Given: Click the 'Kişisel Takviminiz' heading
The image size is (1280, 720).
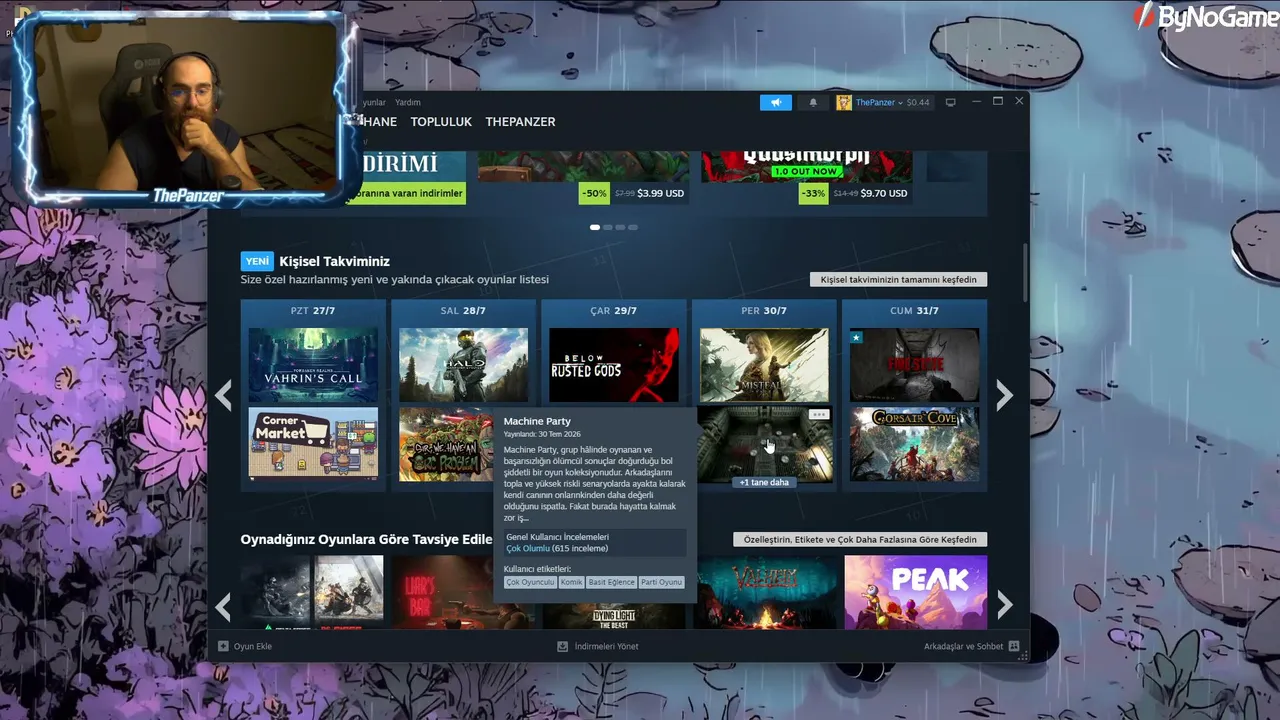Looking at the screenshot, I should point(335,261).
